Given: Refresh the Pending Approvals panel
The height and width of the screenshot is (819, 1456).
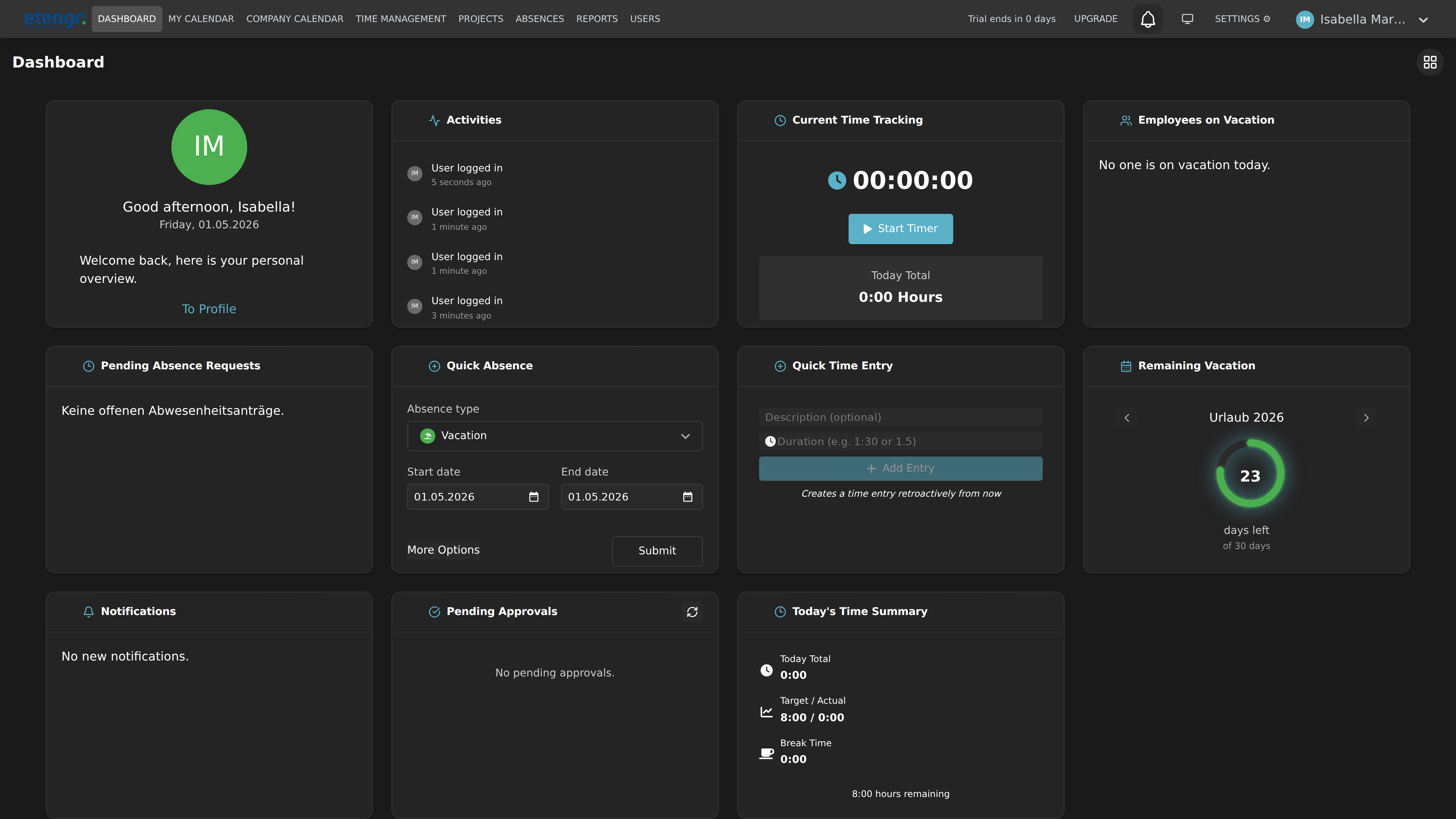Looking at the screenshot, I should 692,612.
